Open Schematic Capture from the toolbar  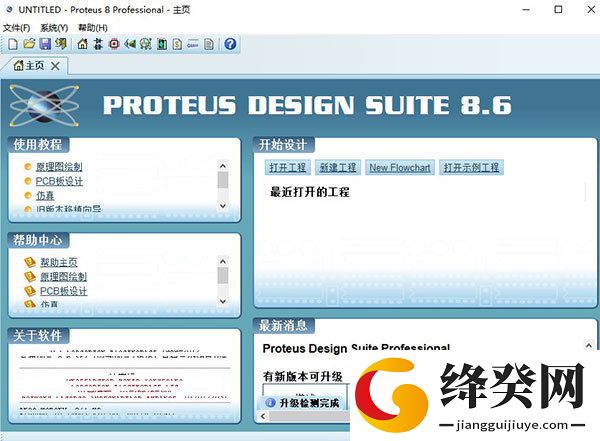(x=98, y=44)
